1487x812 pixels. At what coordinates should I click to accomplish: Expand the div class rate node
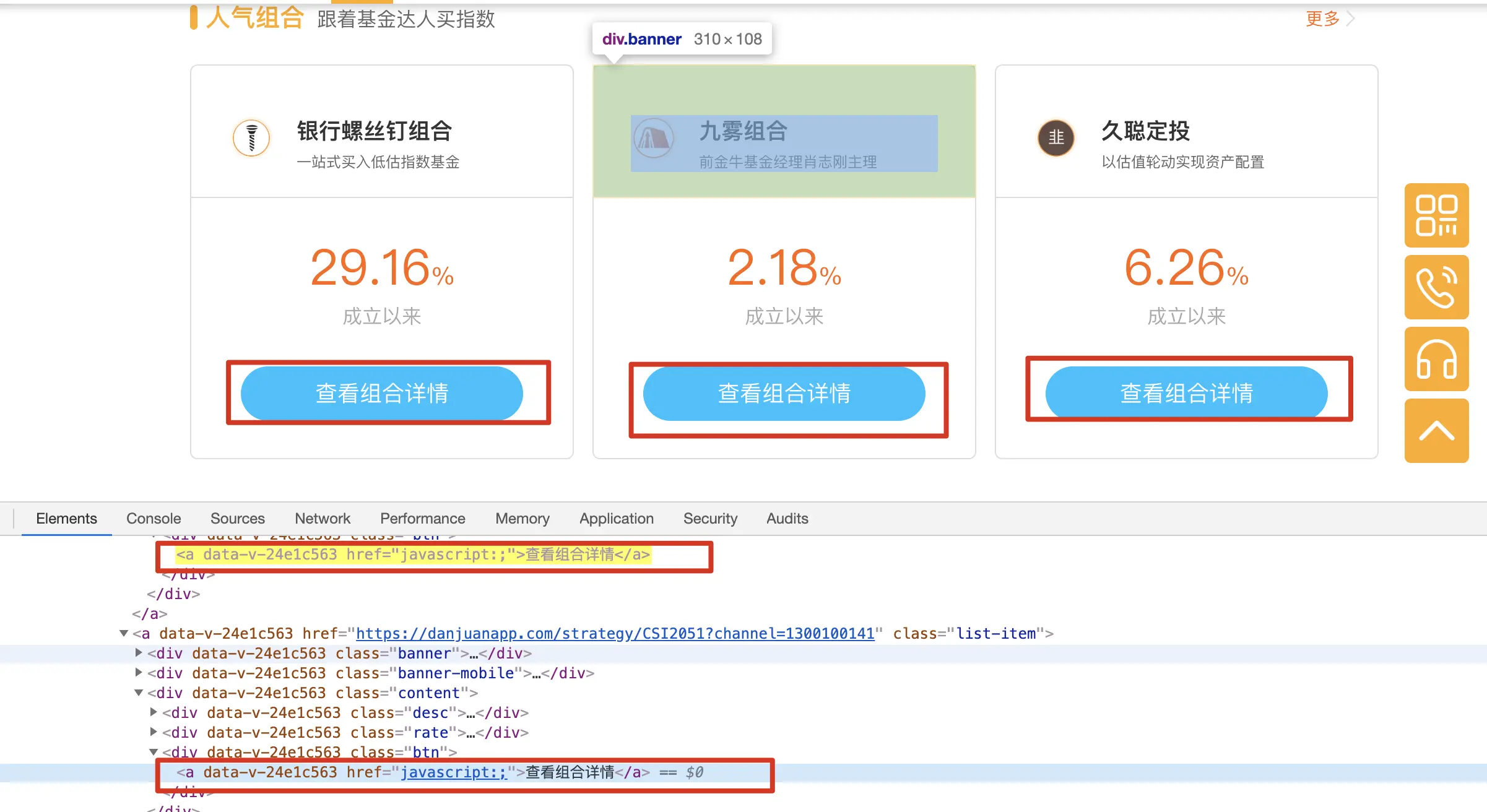(154, 732)
